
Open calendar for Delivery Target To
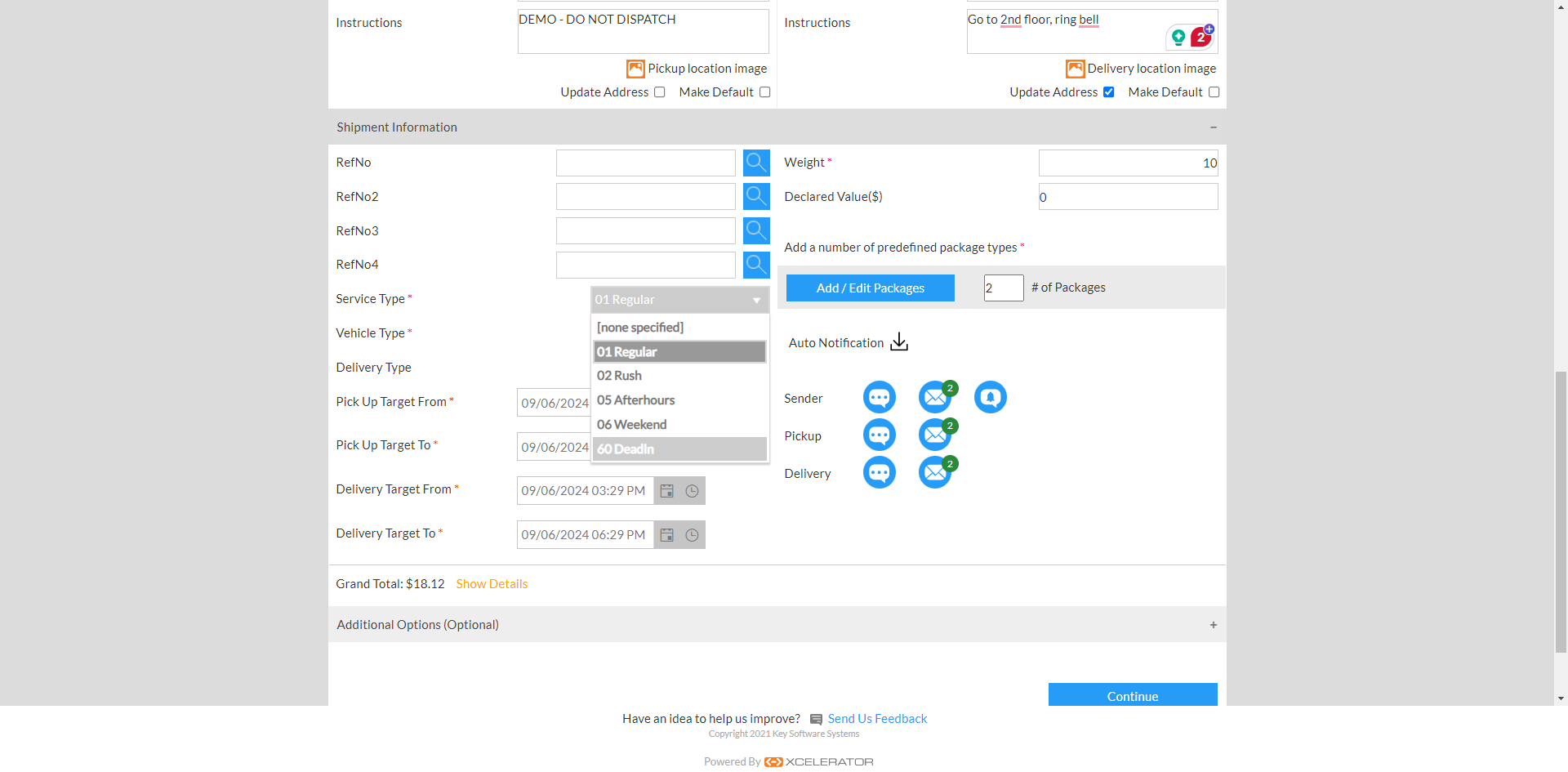pyautogui.click(x=667, y=535)
